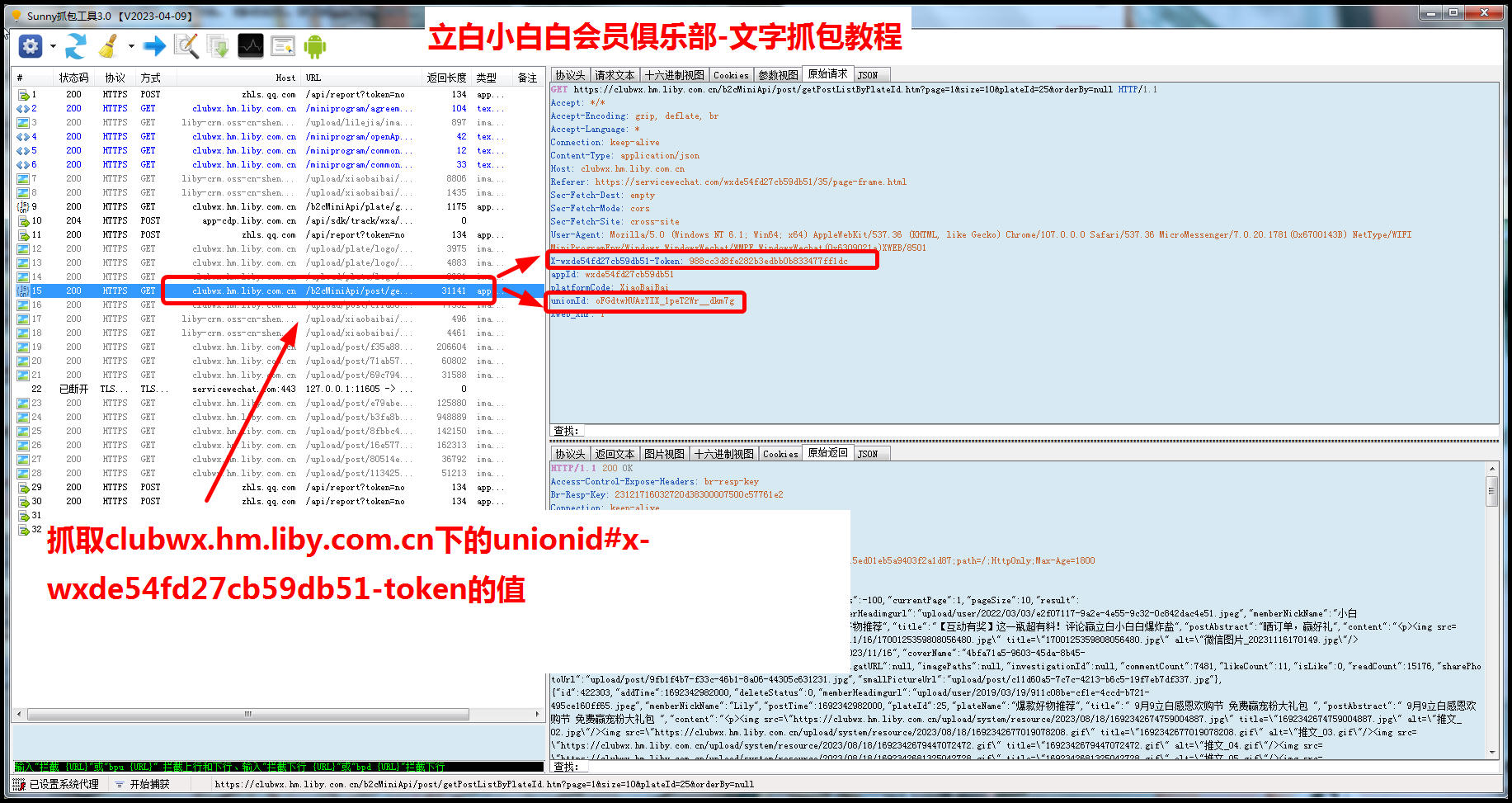
Task: Click 开始捕获 in status bar
Action: point(149,785)
